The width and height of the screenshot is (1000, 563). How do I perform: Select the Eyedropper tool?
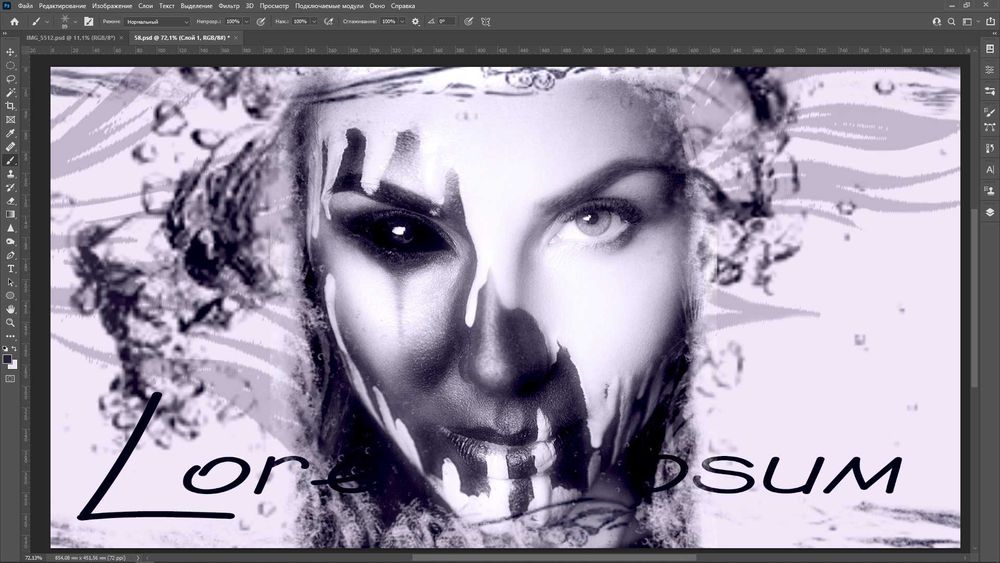click(10, 133)
